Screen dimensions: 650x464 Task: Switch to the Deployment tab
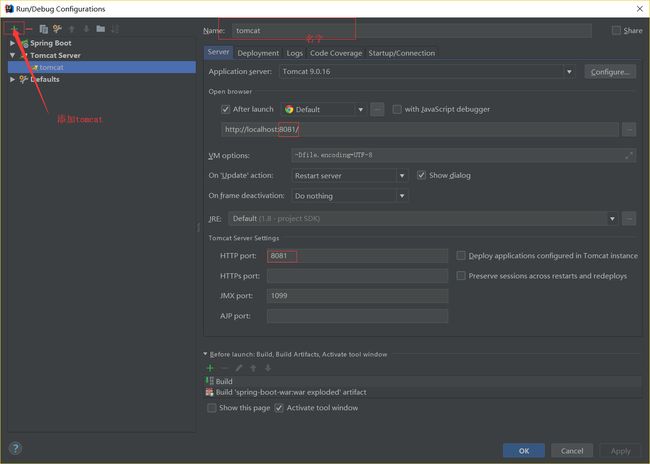pos(258,53)
